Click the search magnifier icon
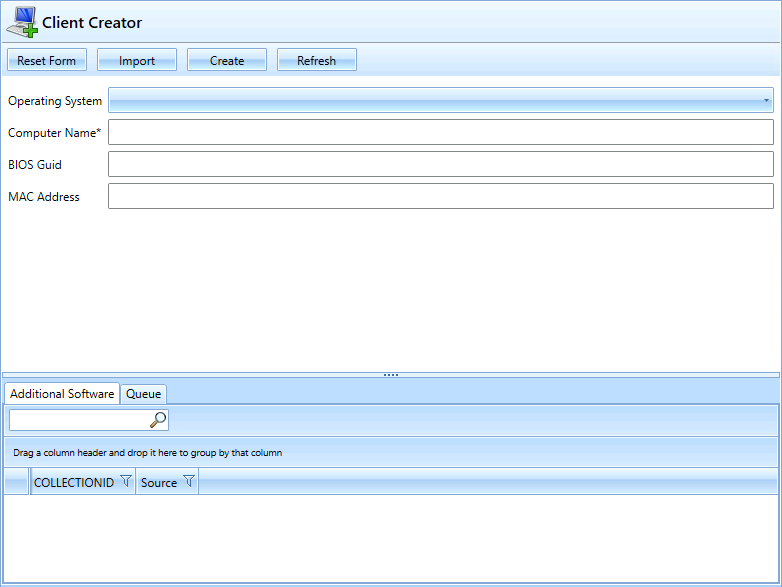Screen dimensions: 782x587 click(158, 420)
